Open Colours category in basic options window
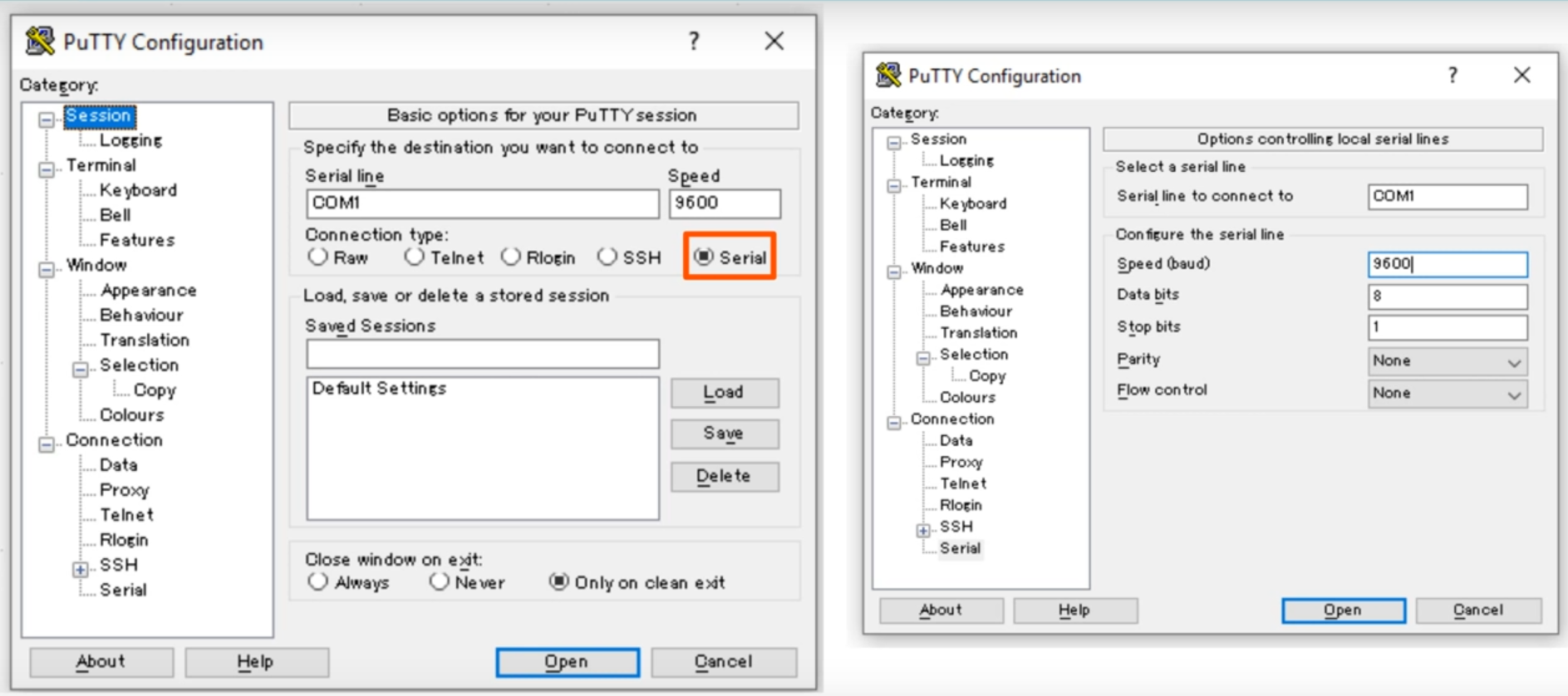1568x696 pixels. 131,414
